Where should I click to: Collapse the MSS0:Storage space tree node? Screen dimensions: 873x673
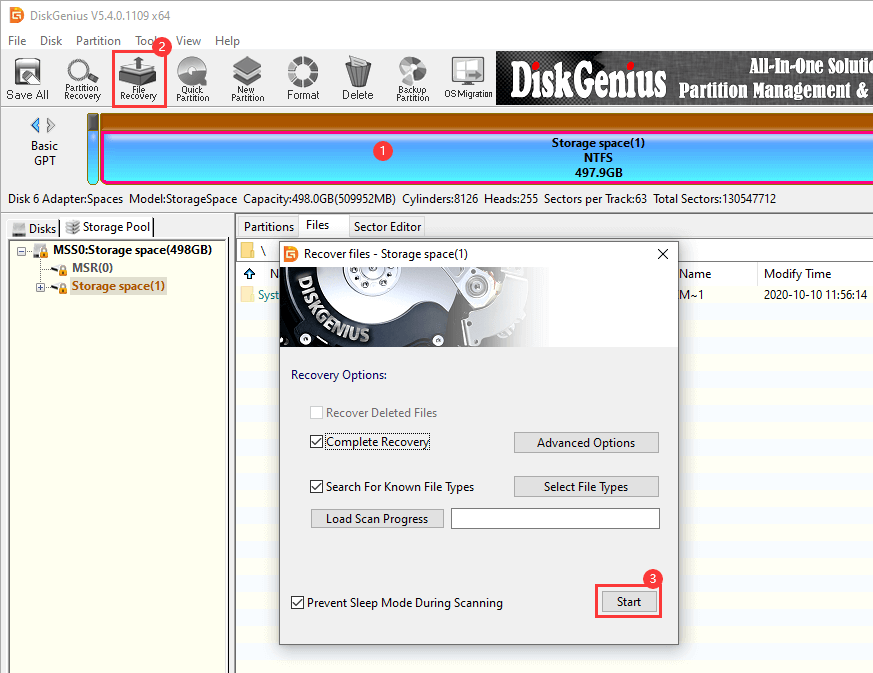pos(22,250)
